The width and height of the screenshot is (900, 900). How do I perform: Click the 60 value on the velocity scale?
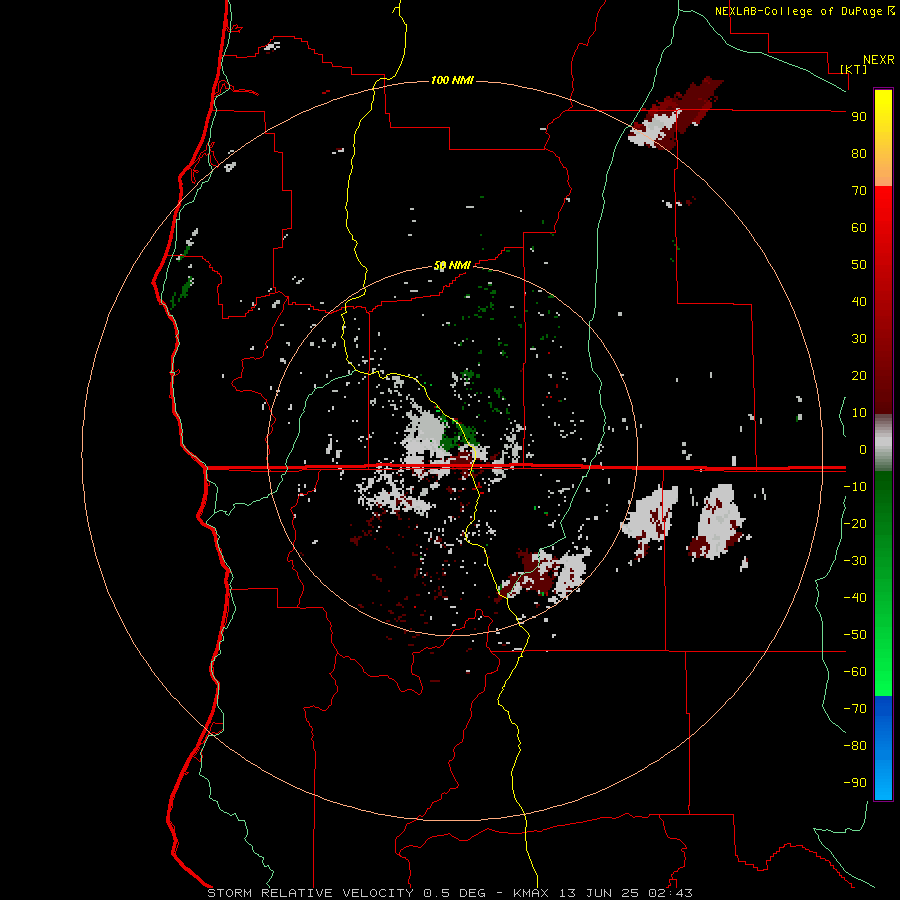coord(859,227)
